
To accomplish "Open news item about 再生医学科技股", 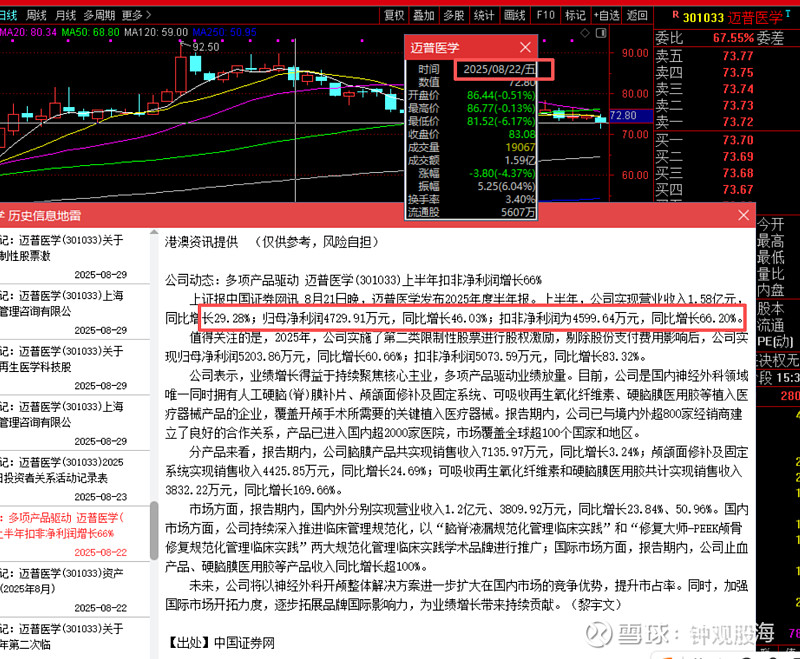I will (x=74, y=367).
